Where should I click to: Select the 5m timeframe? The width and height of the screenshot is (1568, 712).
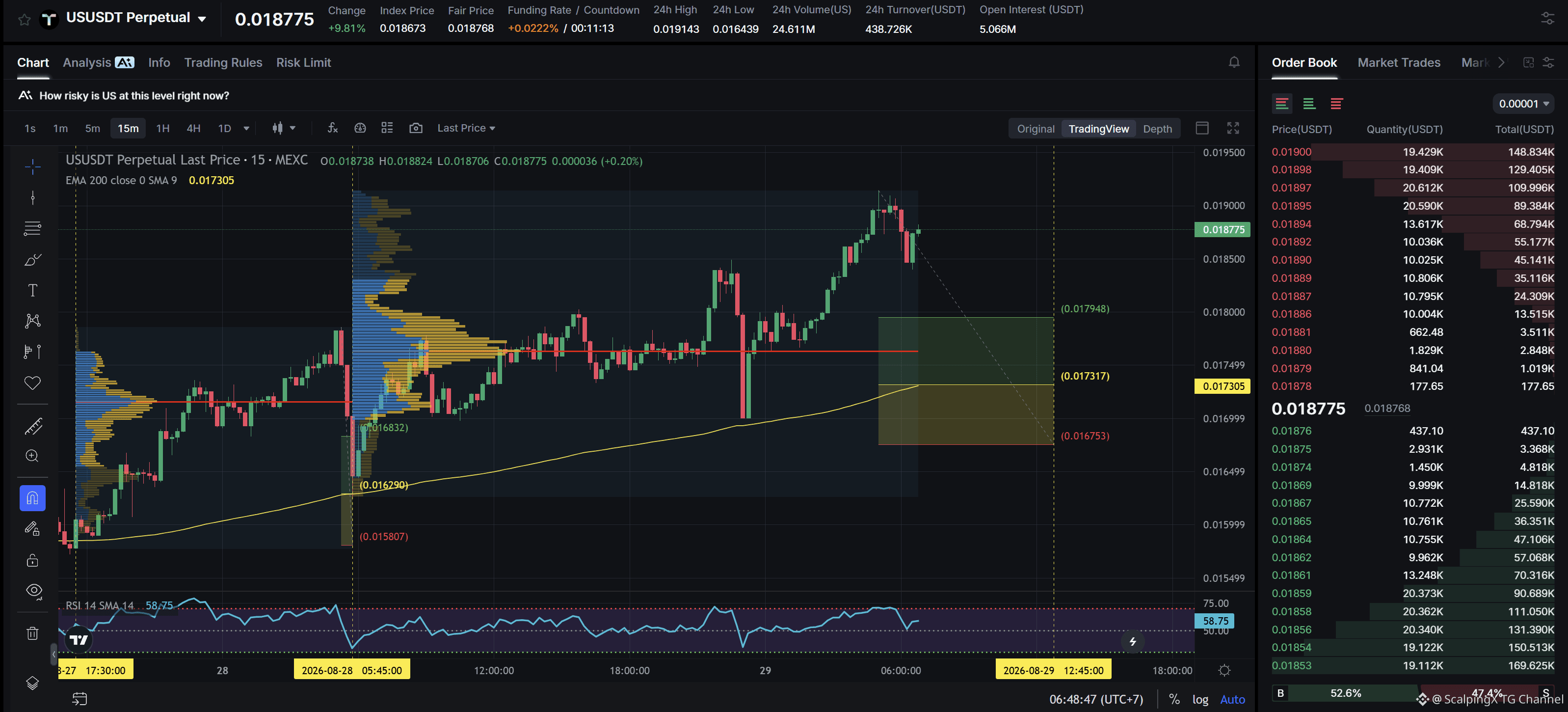point(93,128)
